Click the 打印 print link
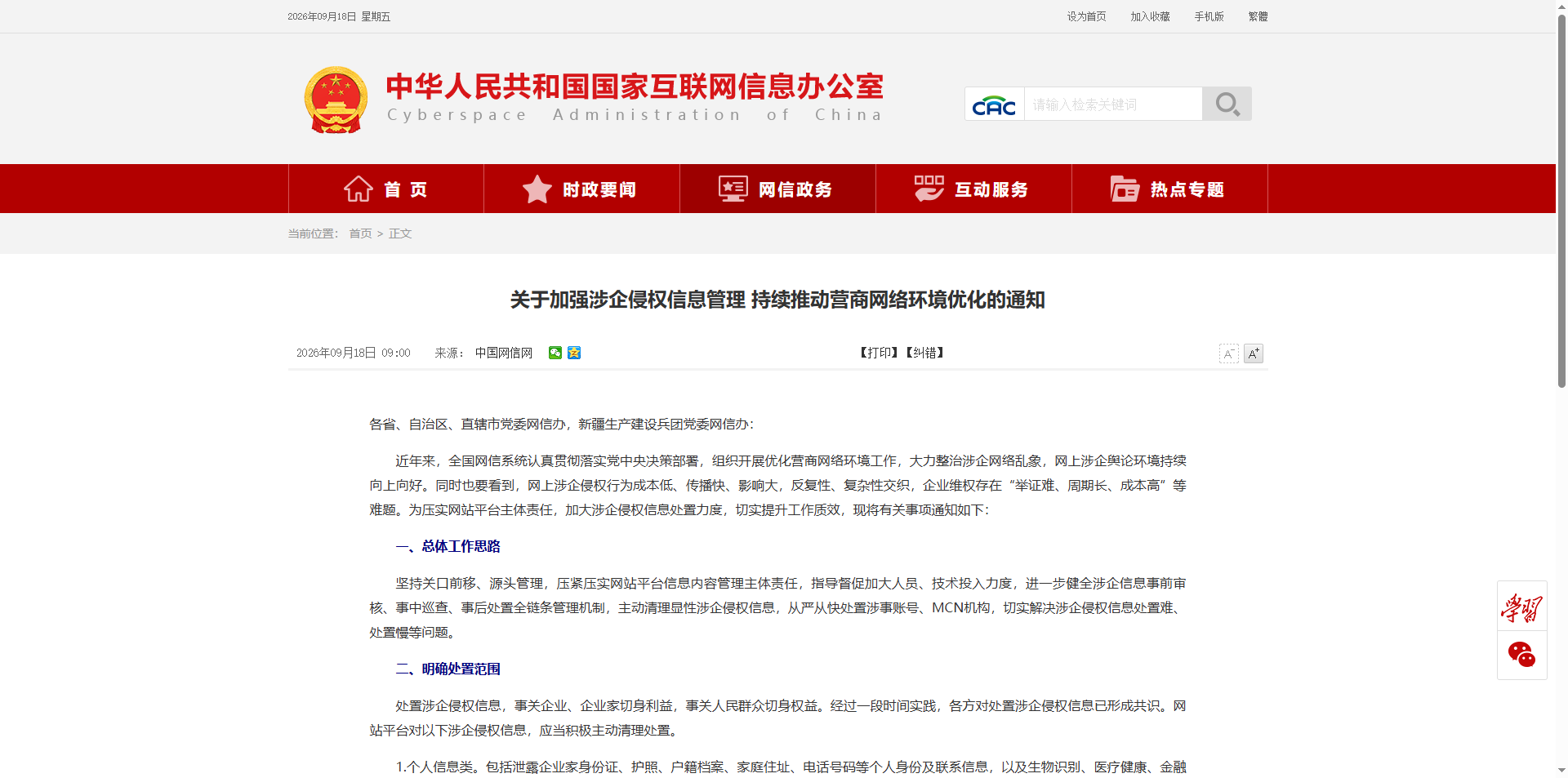Viewport: 1568px width, 778px height. tap(880, 353)
